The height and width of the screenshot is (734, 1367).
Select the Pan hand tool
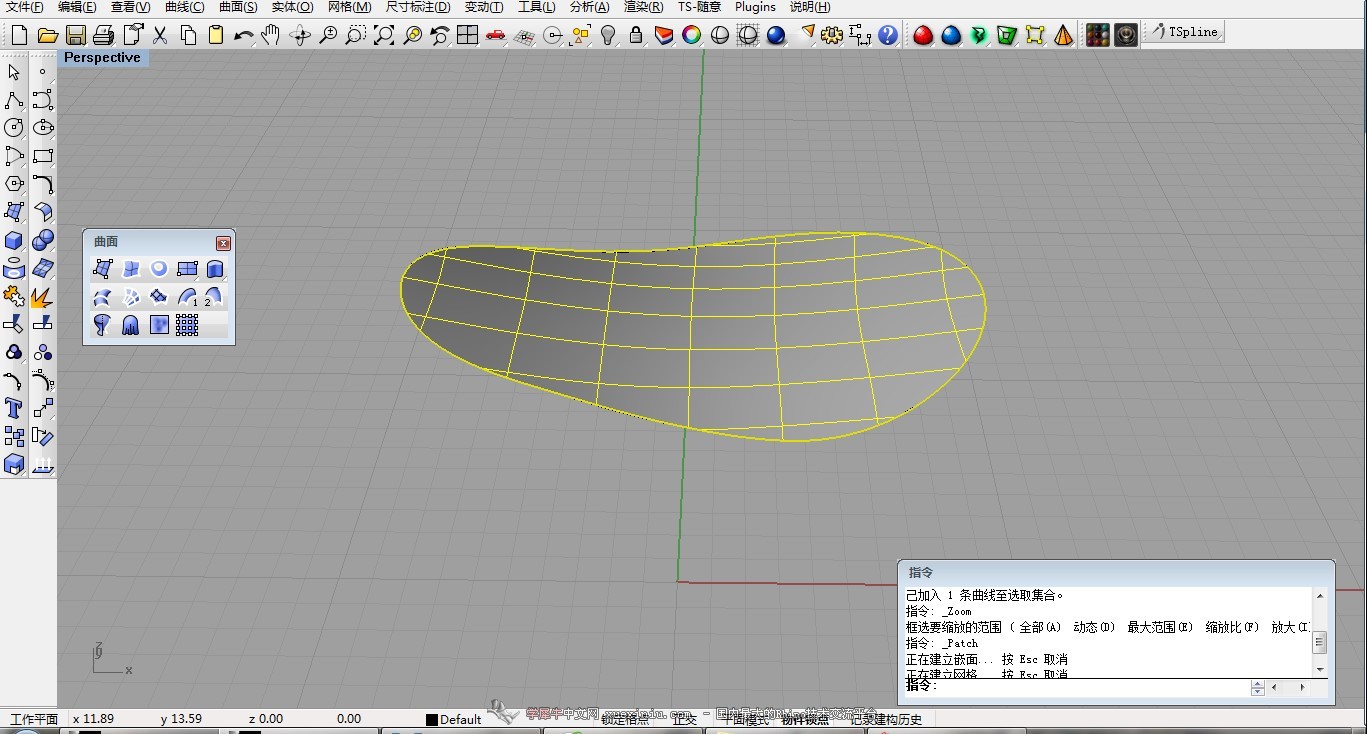tap(271, 35)
